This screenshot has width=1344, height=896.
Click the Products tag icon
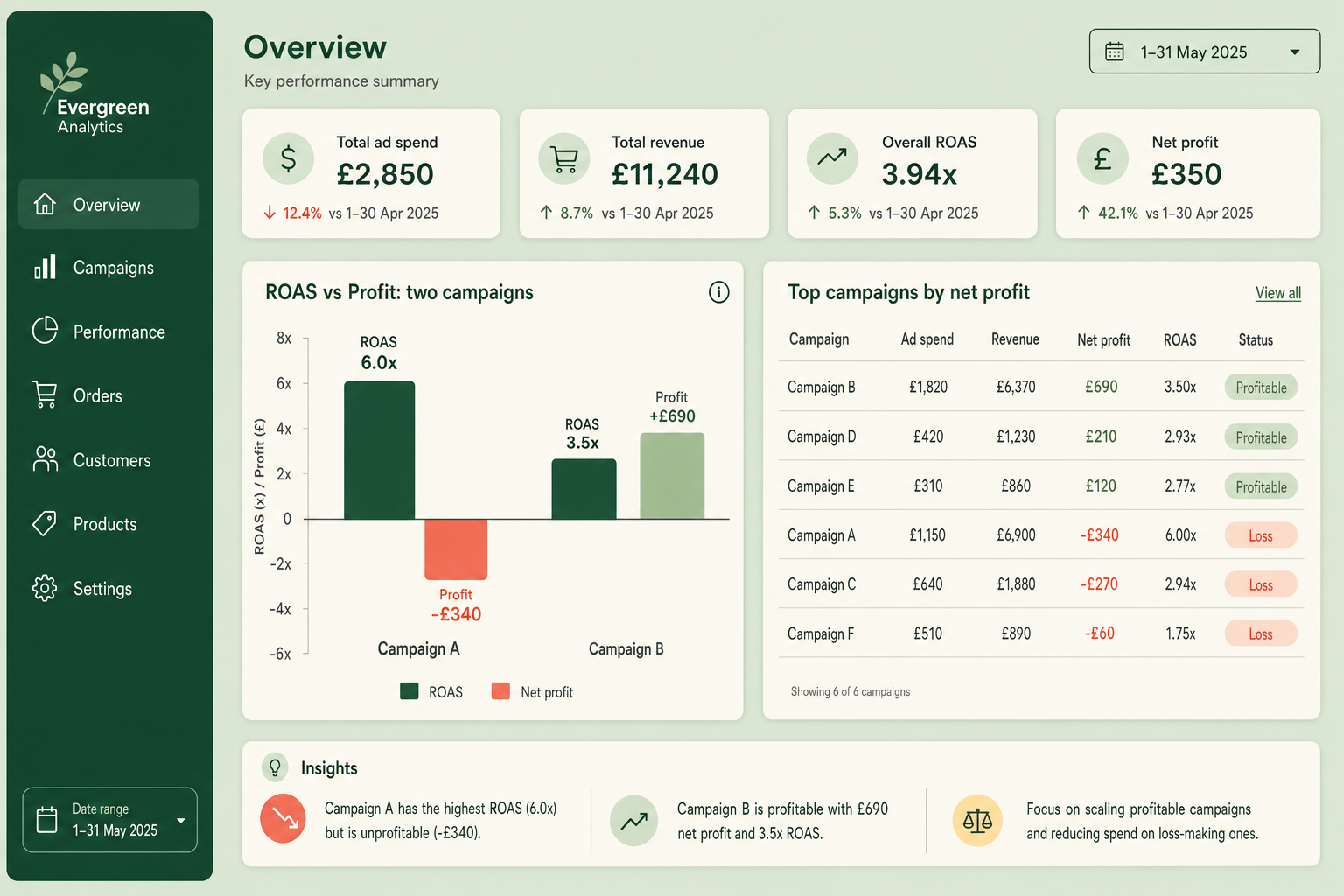[x=45, y=523]
